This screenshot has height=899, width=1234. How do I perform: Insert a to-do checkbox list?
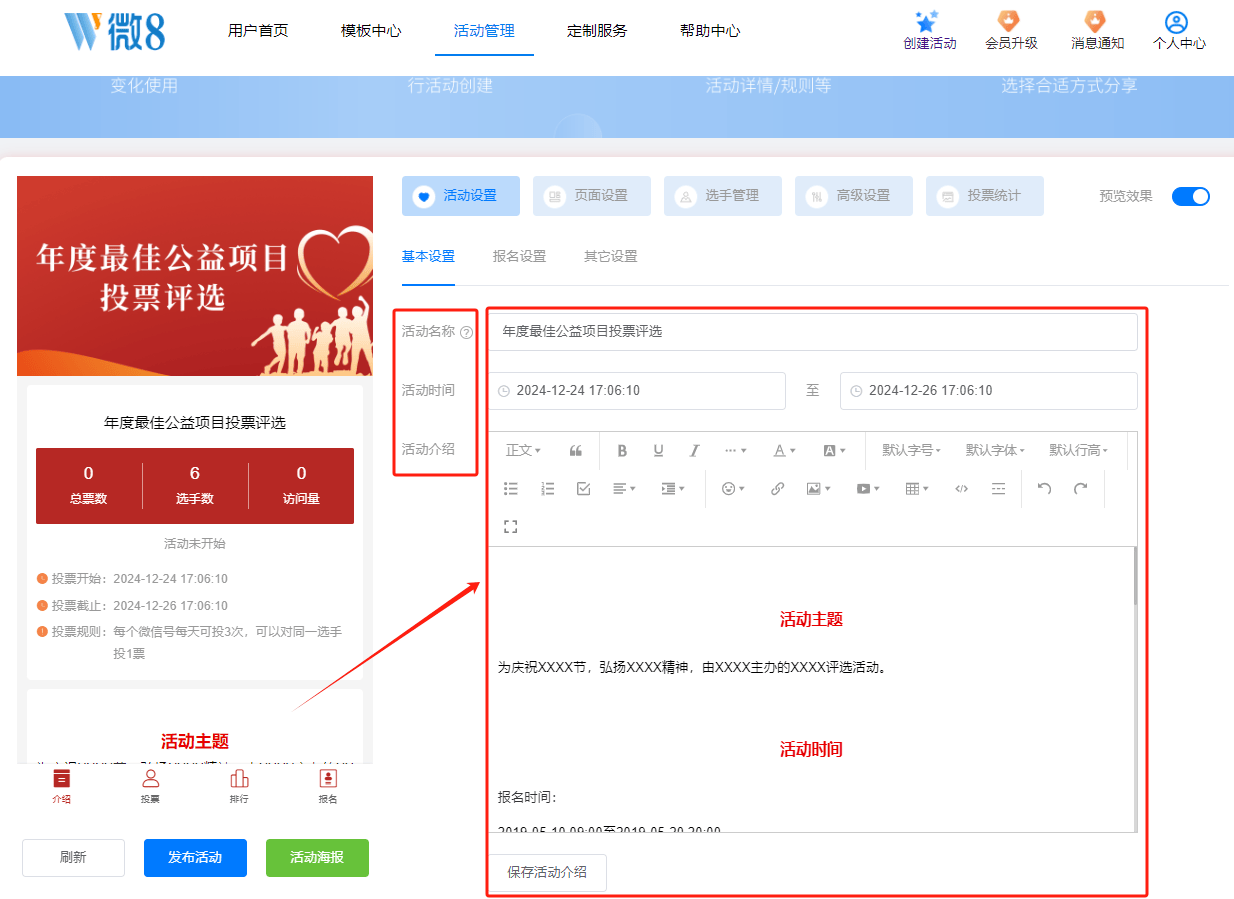coord(584,489)
